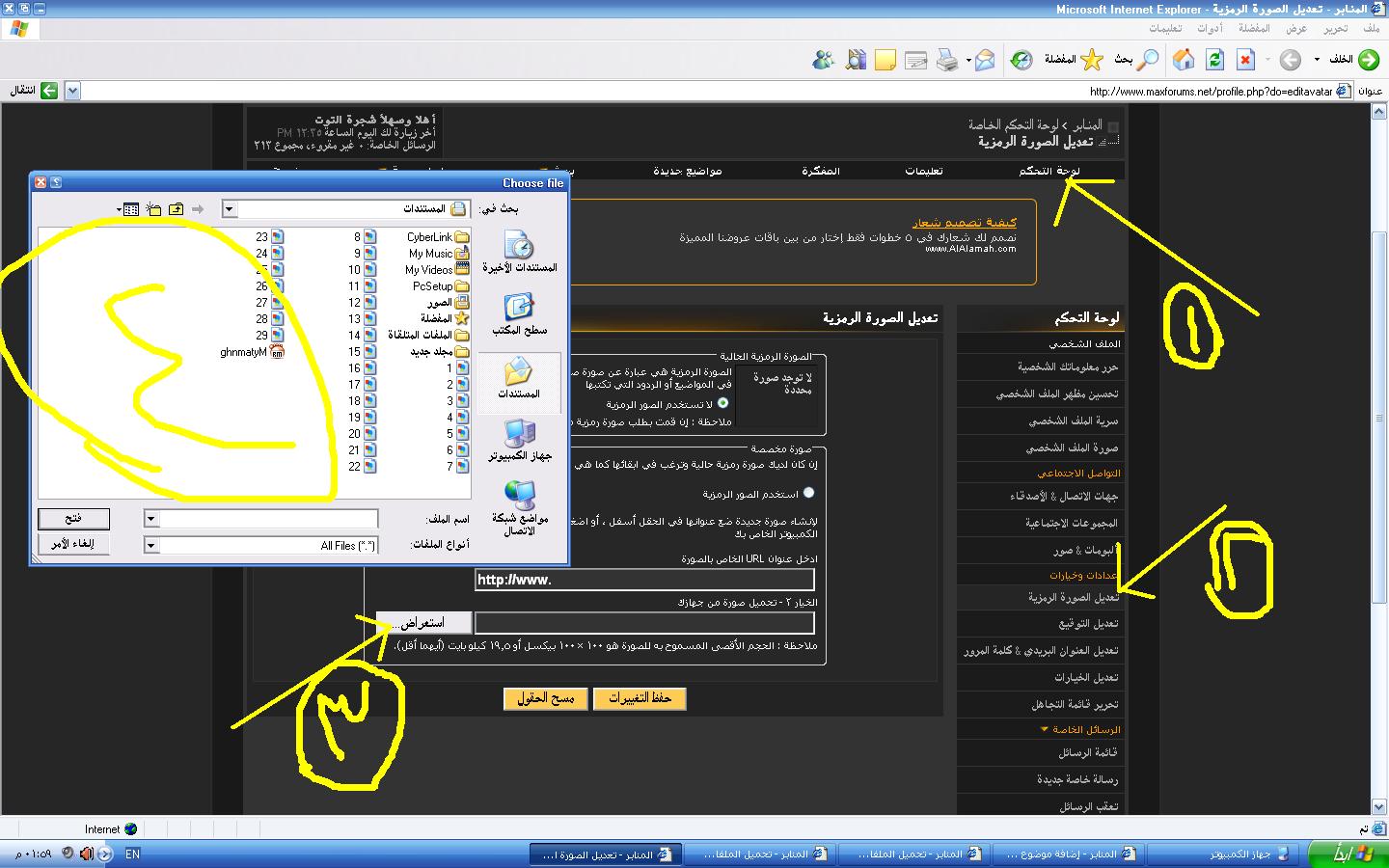Open the Favorites menu (المفضلة)
Viewport: 1389px width, 868px height.
1254,28
